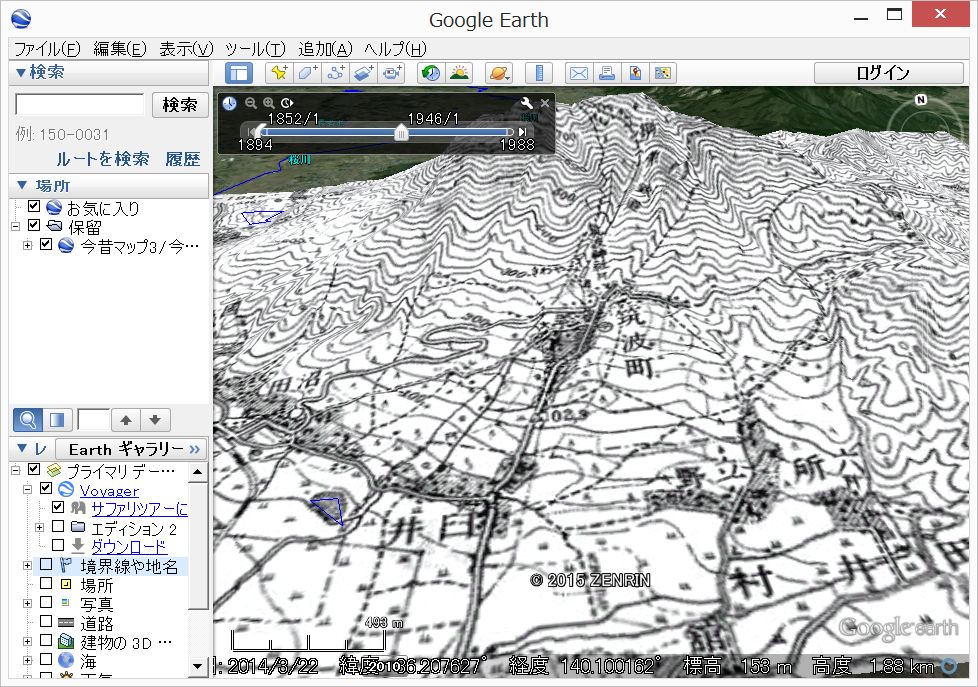Add an image overlay from toolbar

(x=363, y=74)
